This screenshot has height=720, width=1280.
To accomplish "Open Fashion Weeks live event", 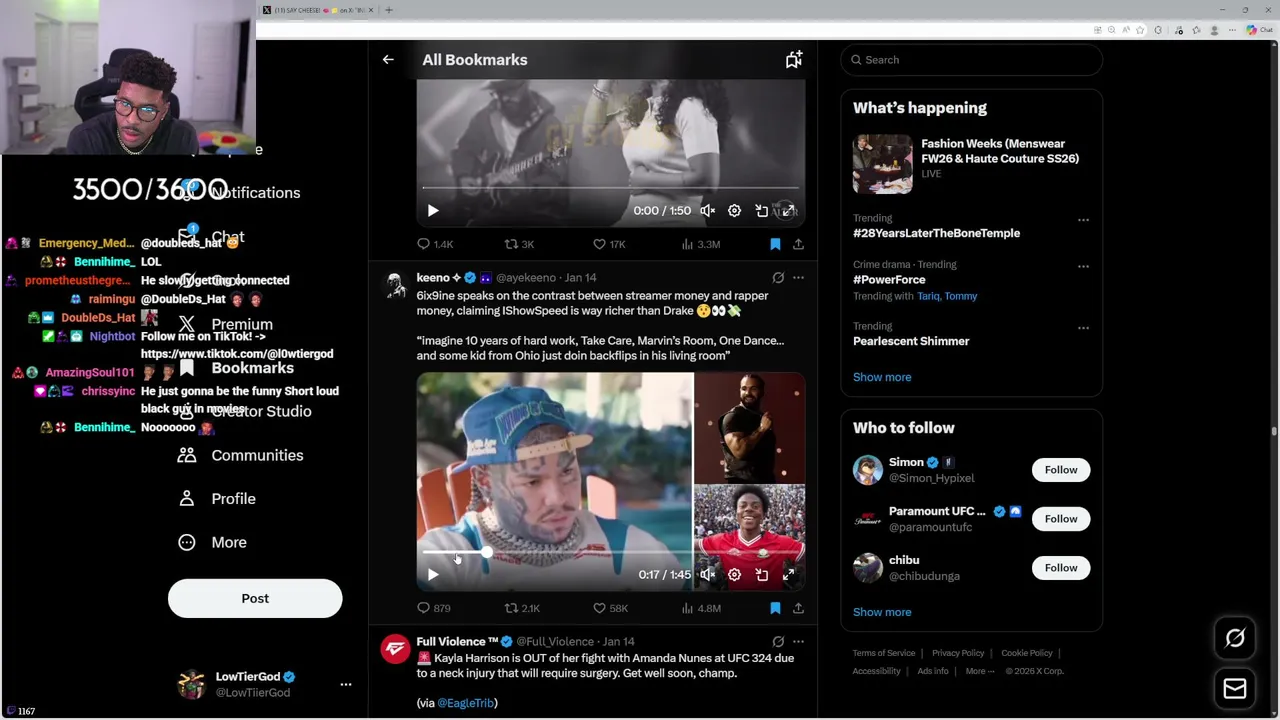I will coord(971,163).
